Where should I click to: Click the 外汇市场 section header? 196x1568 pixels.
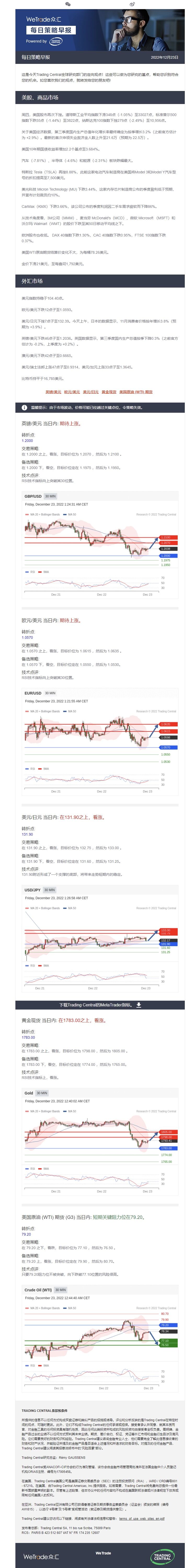(x=100, y=281)
